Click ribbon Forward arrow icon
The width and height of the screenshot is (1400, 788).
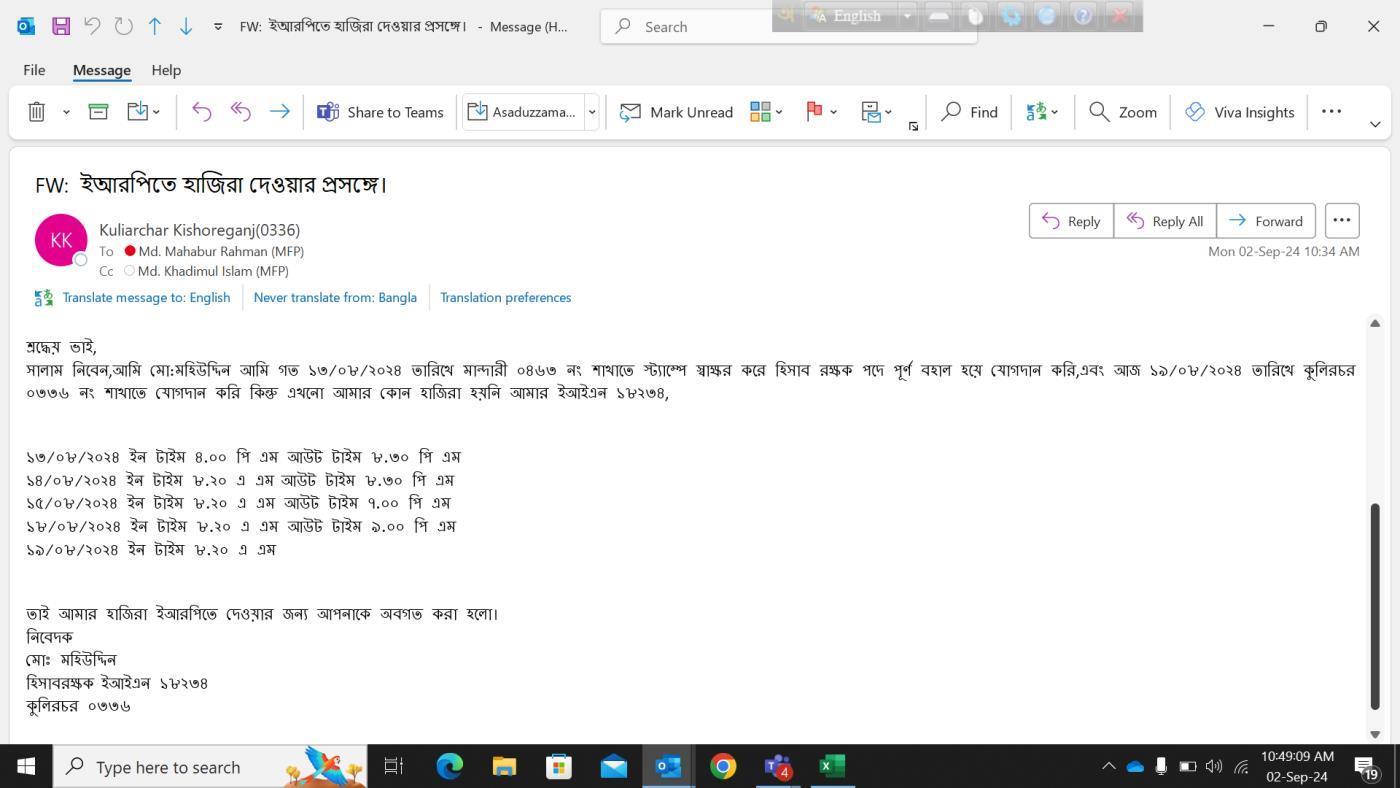pyautogui.click(x=280, y=112)
